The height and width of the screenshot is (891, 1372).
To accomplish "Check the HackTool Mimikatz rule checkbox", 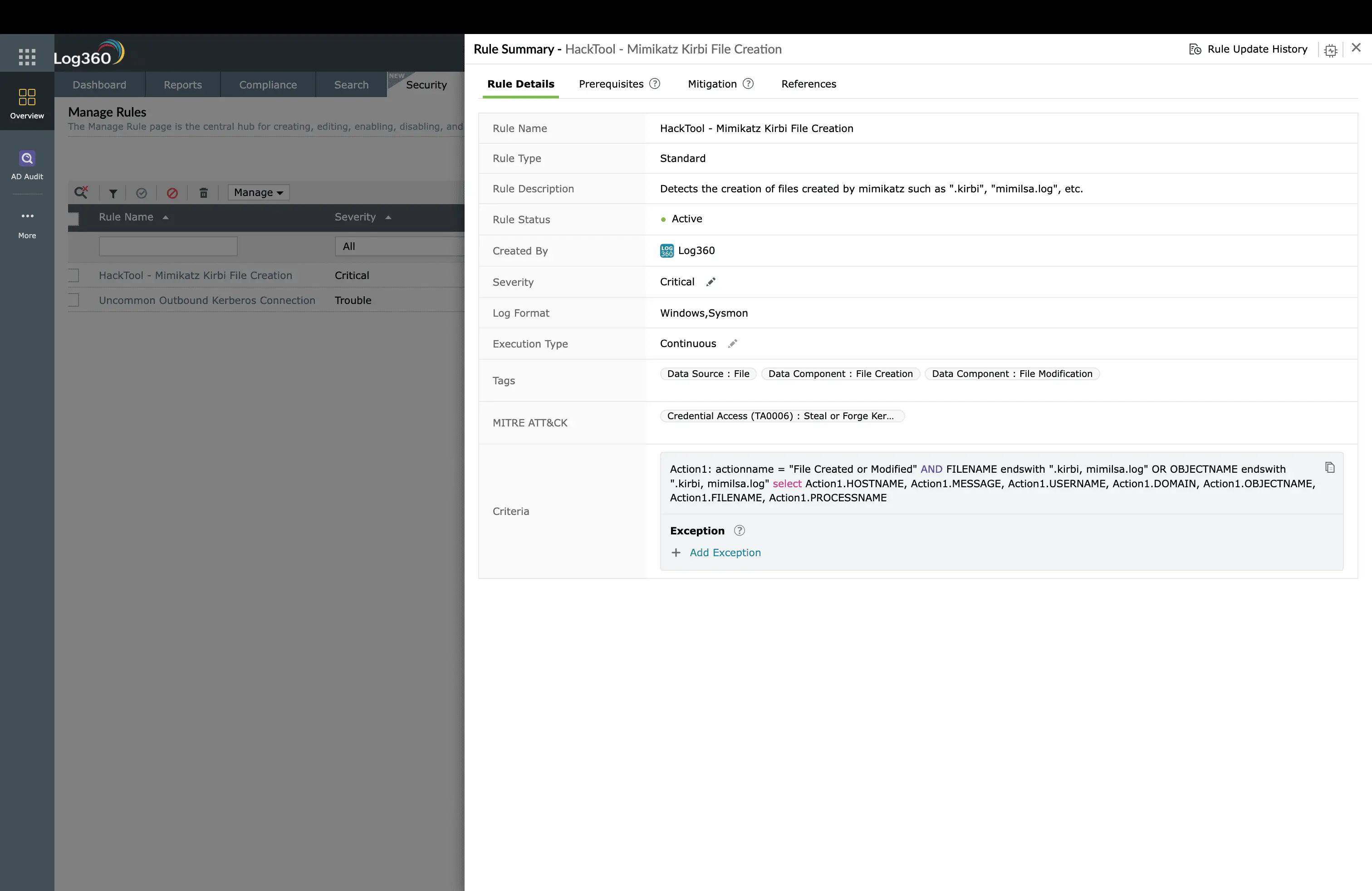I will [x=73, y=275].
